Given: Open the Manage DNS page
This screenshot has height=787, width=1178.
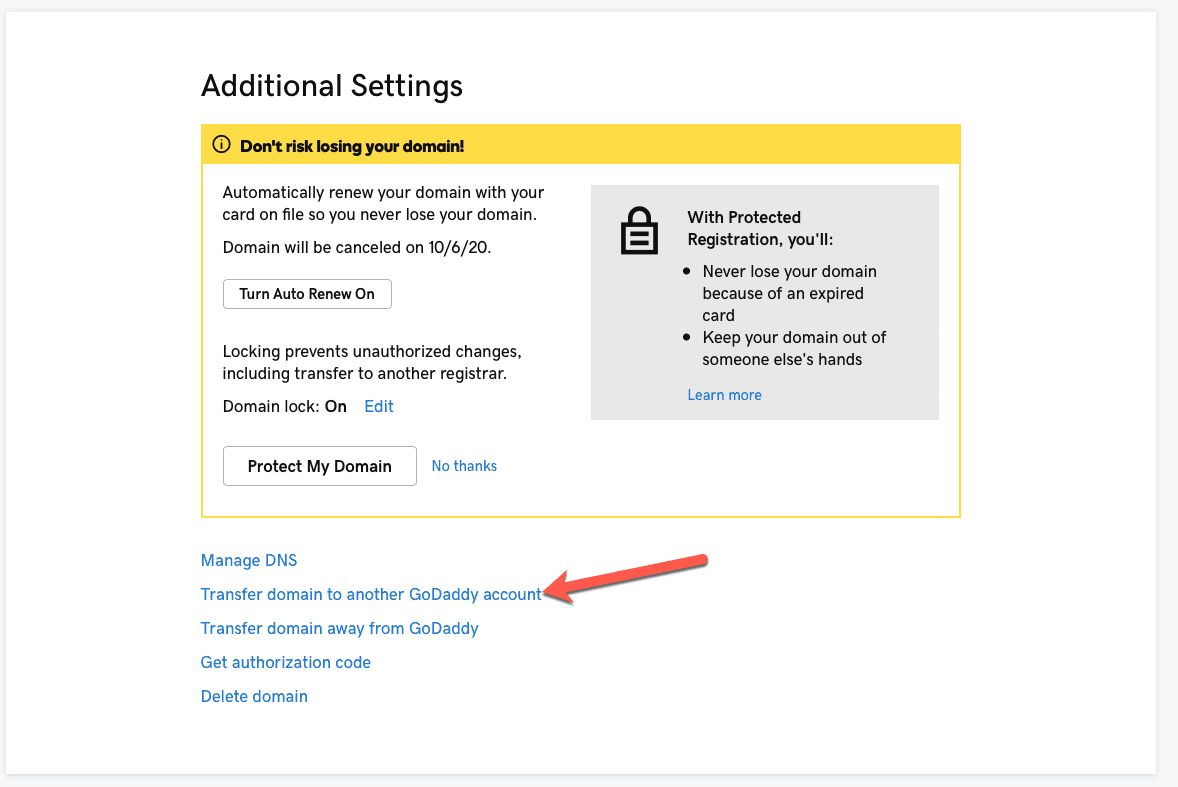Looking at the screenshot, I should point(248,560).
